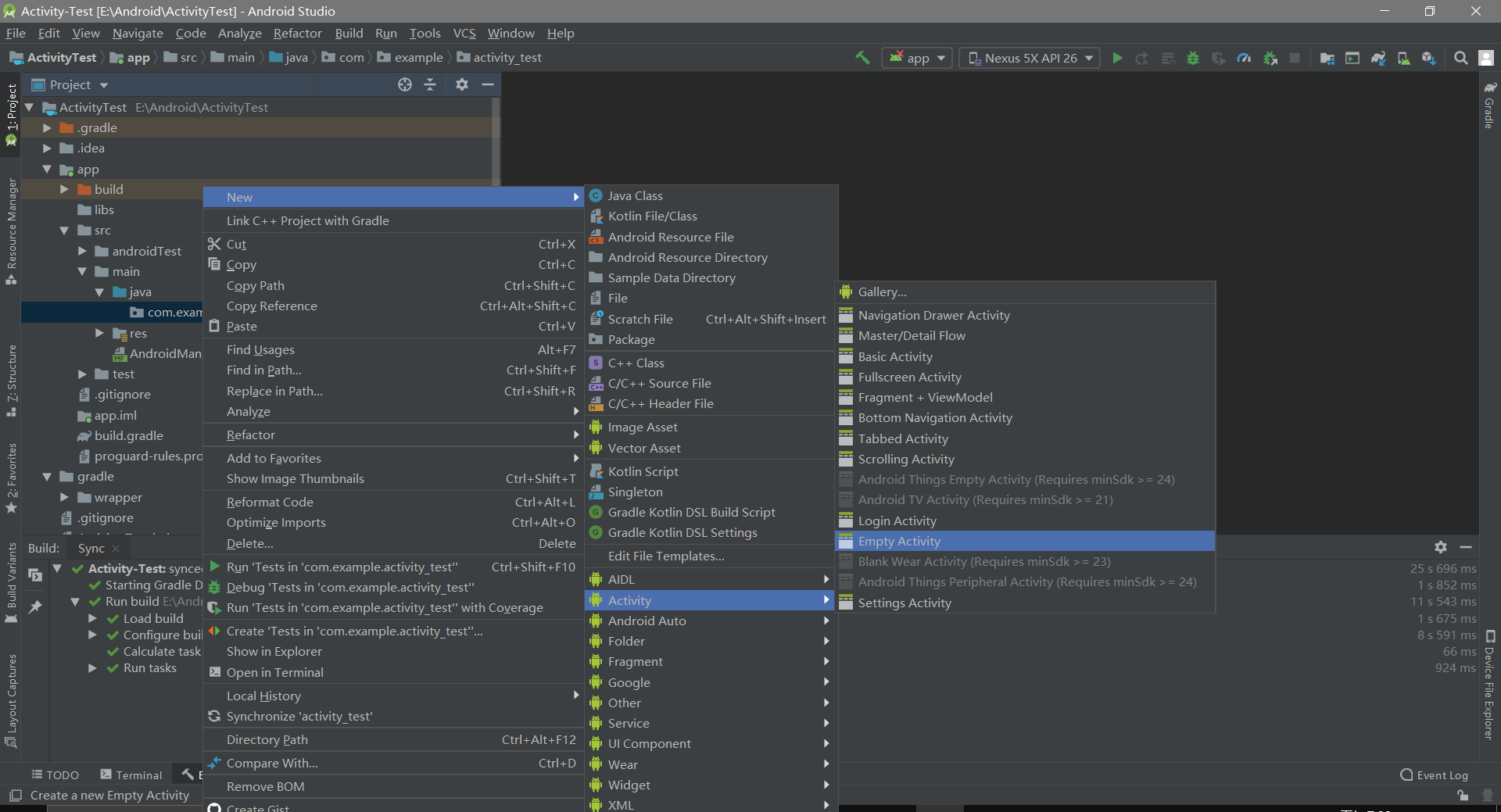The image size is (1501, 812).
Task: Open Project Structure toolbar icon
Action: coord(1327,58)
